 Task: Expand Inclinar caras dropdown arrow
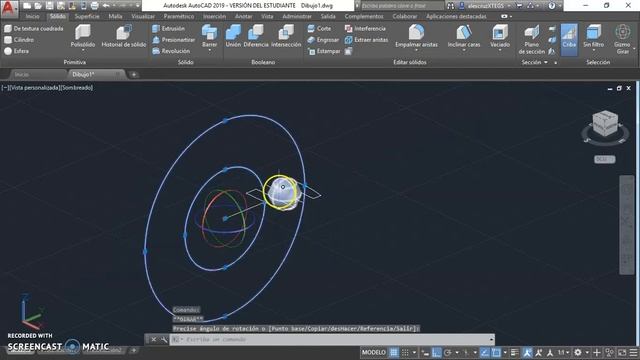click(464, 50)
